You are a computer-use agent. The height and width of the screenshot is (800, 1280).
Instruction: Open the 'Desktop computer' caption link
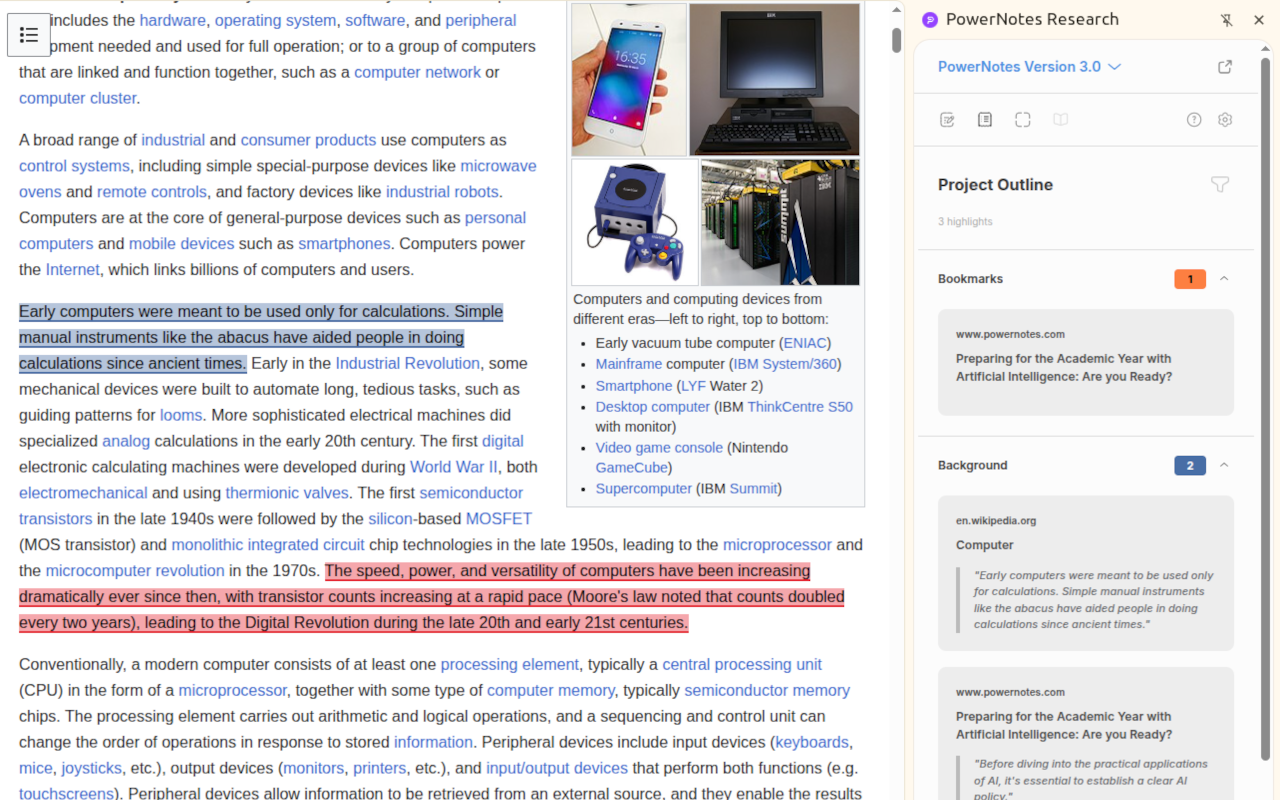coord(653,407)
